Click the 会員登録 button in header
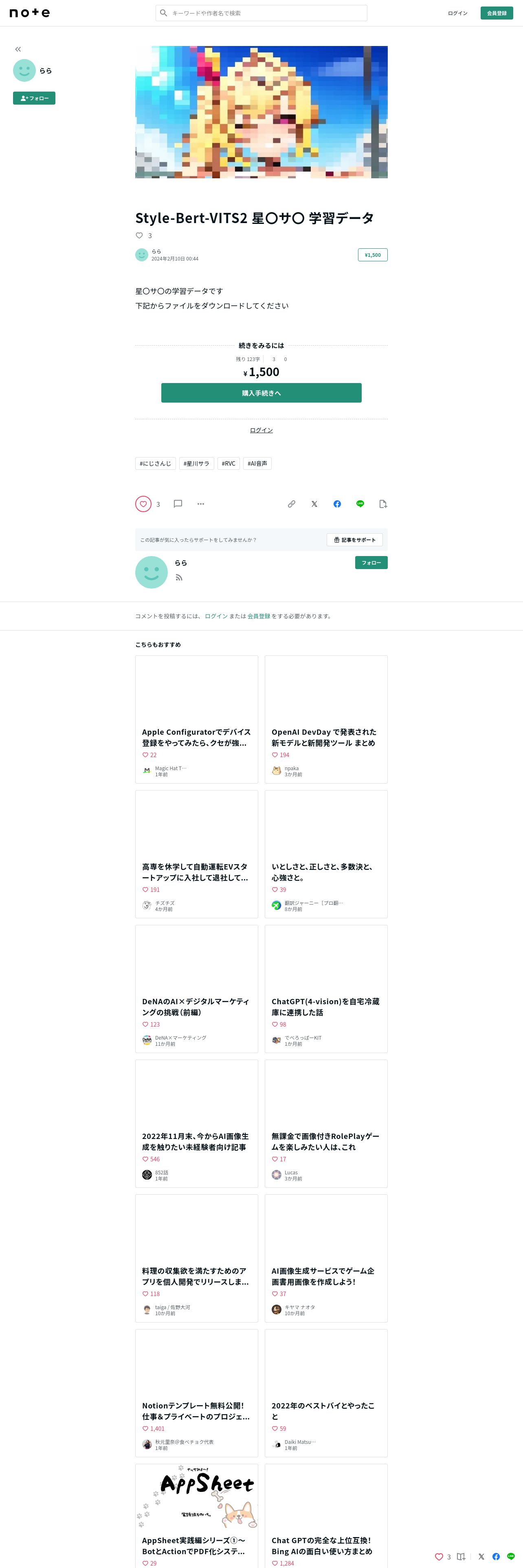Image resolution: width=523 pixels, height=1568 pixels. coord(496,13)
